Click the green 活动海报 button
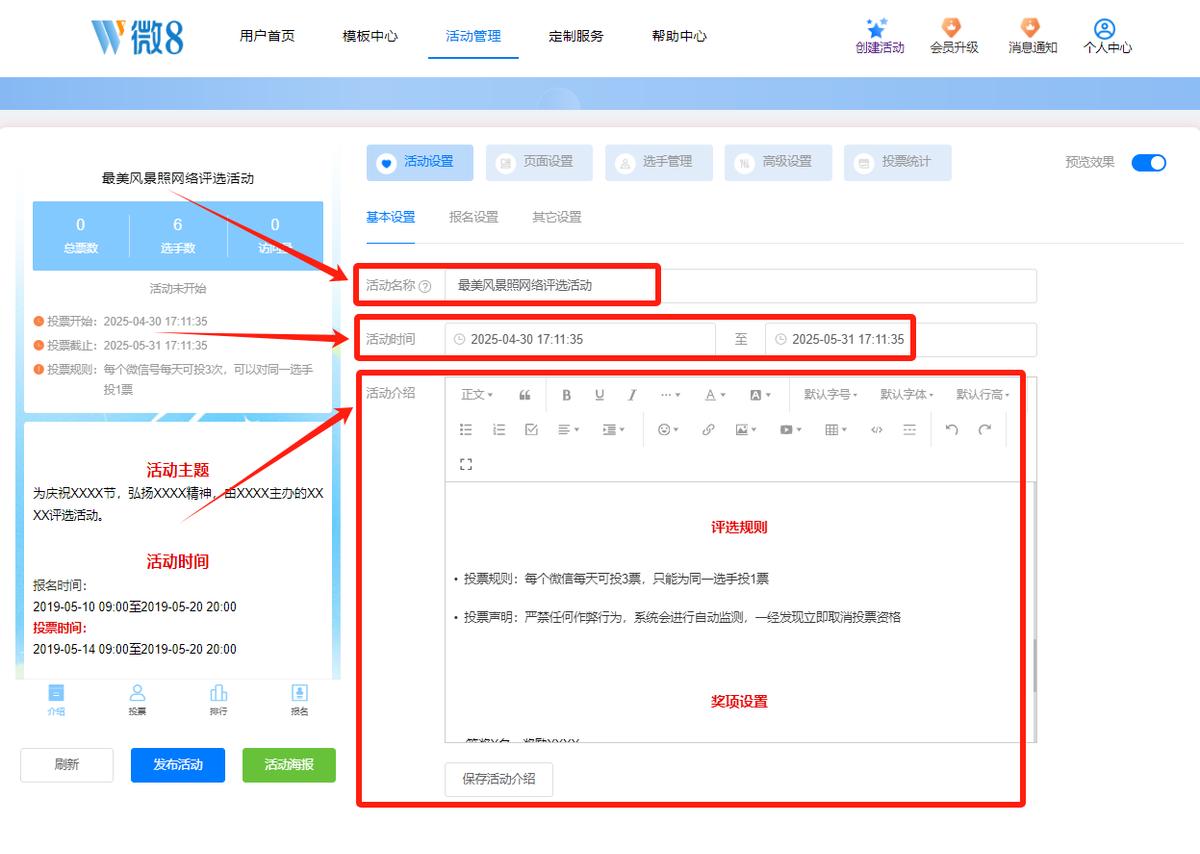This screenshot has height=854, width=1200. 289,765
